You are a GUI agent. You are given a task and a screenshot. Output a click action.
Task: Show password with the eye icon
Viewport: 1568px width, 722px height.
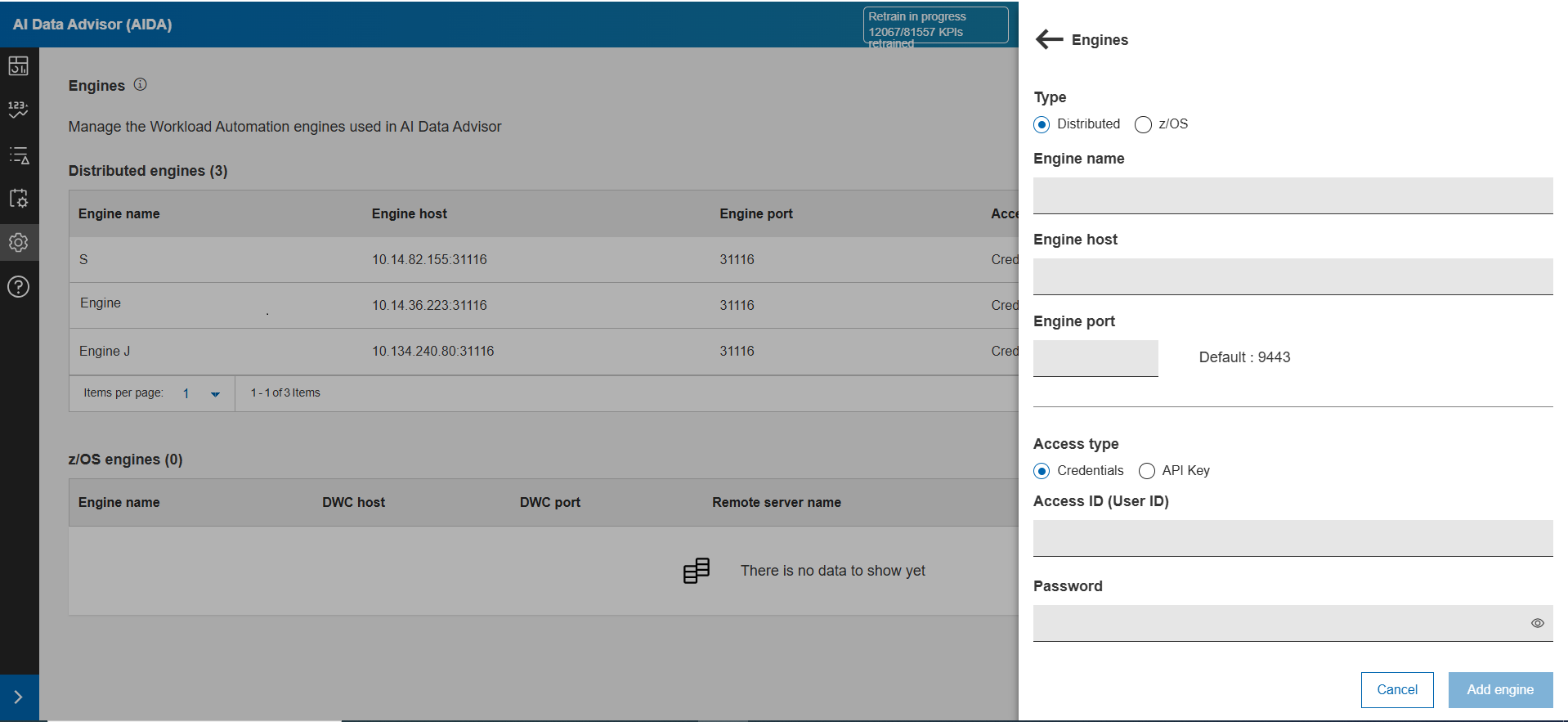(1537, 623)
